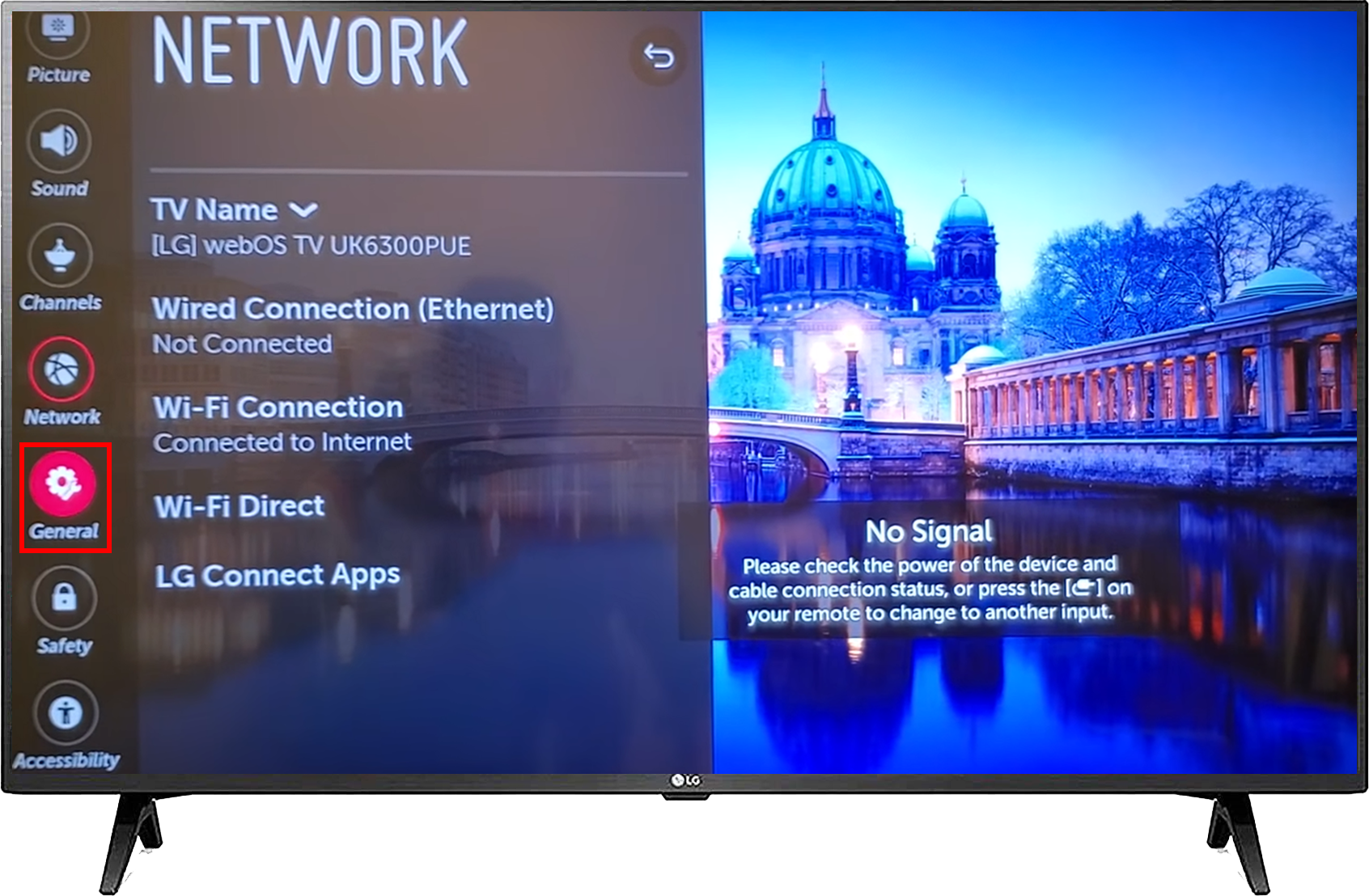
Task: Open Wired Connection (Ethernet) settings
Action: click(354, 325)
